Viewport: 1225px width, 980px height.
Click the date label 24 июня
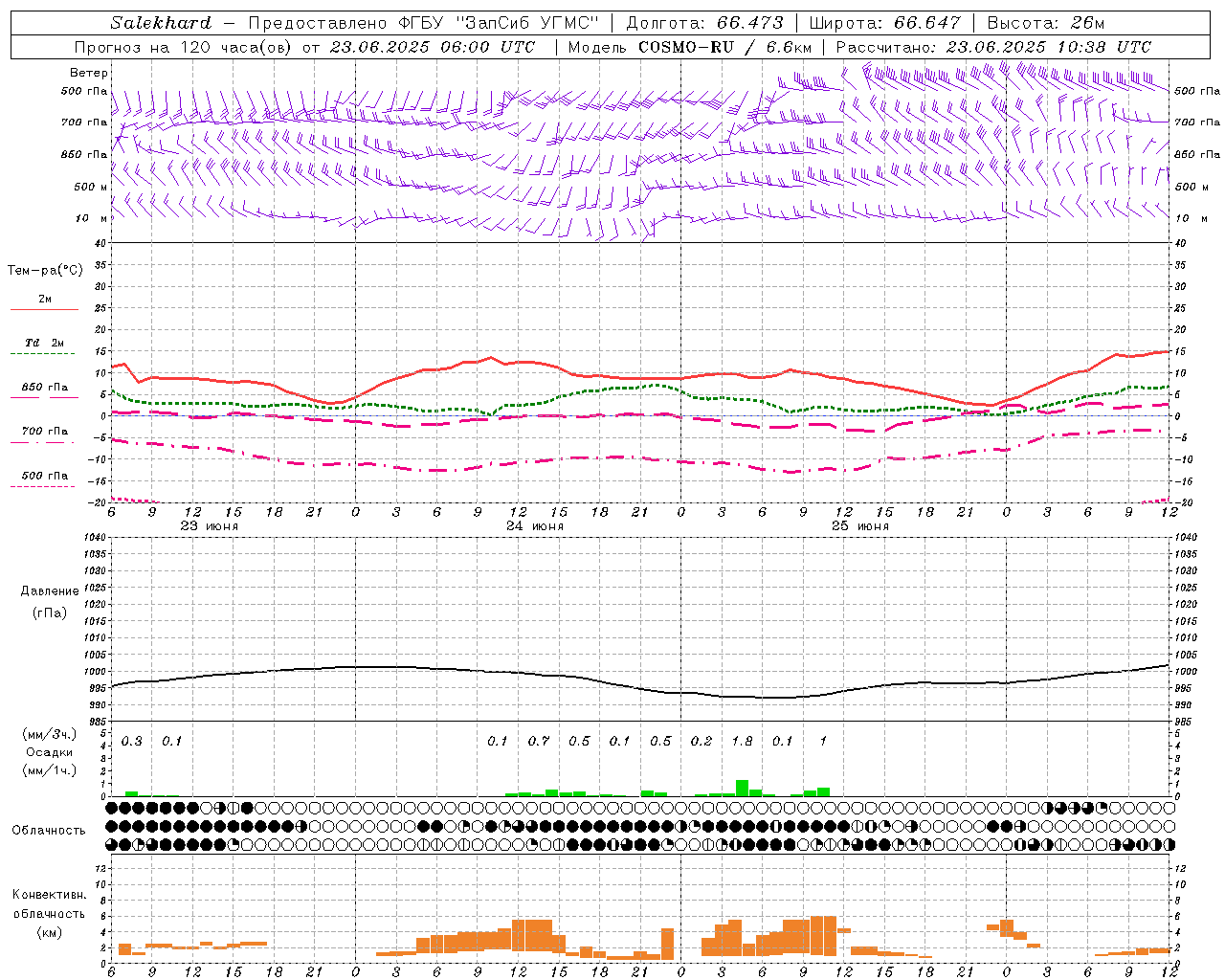tap(535, 526)
